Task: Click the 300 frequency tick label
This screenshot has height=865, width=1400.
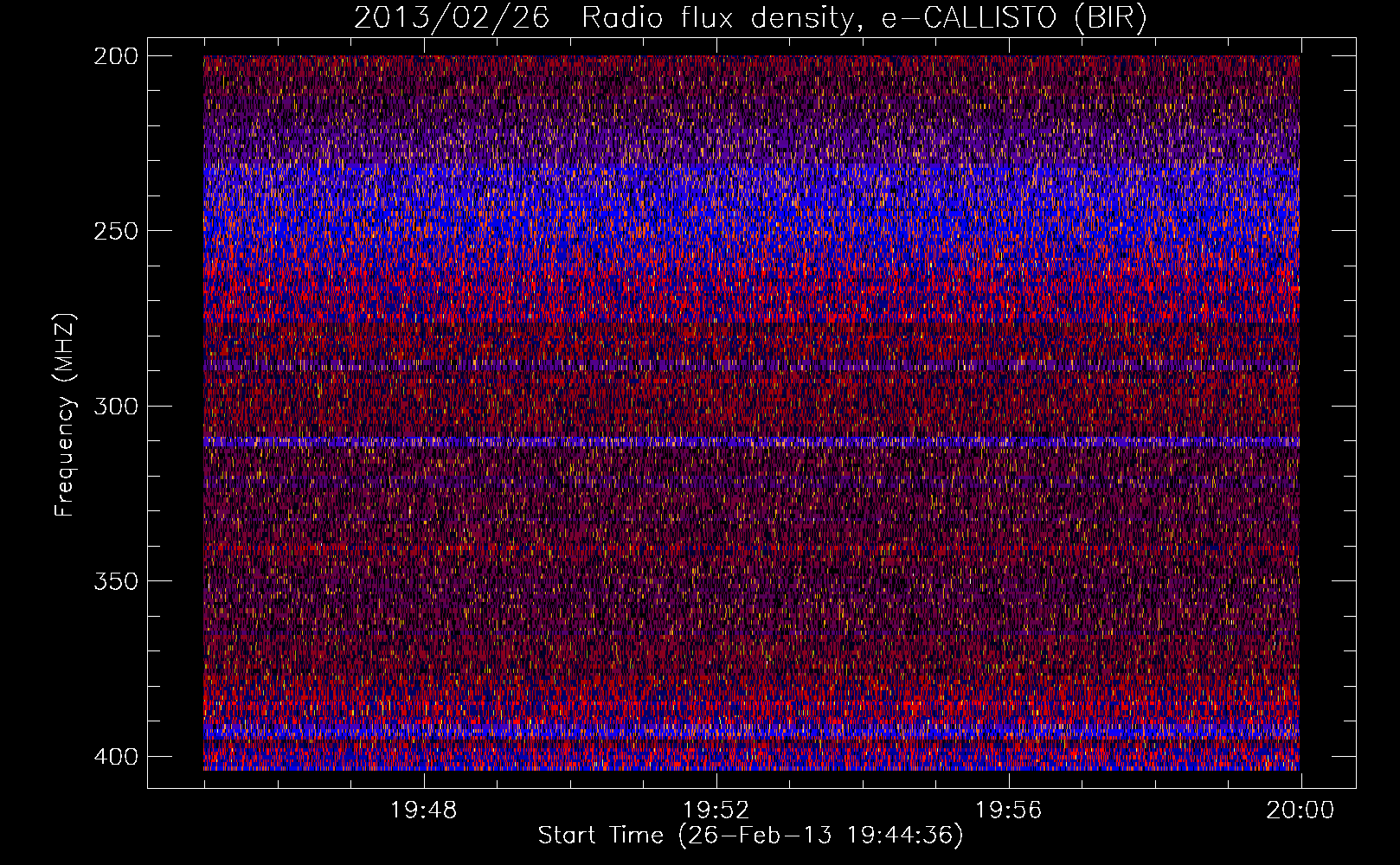Action: (115, 407)
